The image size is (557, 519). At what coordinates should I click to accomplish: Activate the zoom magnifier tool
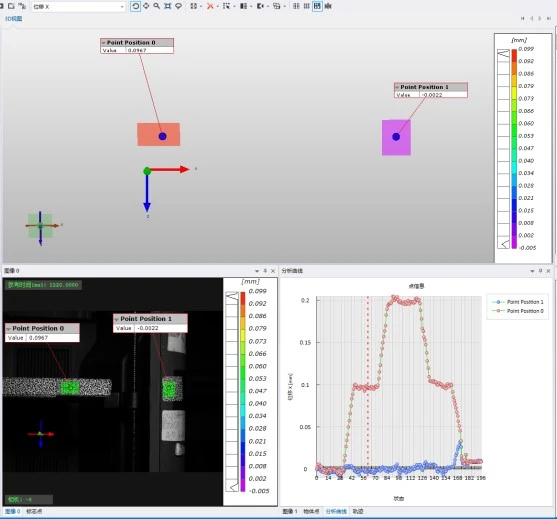tap(157, 6)
